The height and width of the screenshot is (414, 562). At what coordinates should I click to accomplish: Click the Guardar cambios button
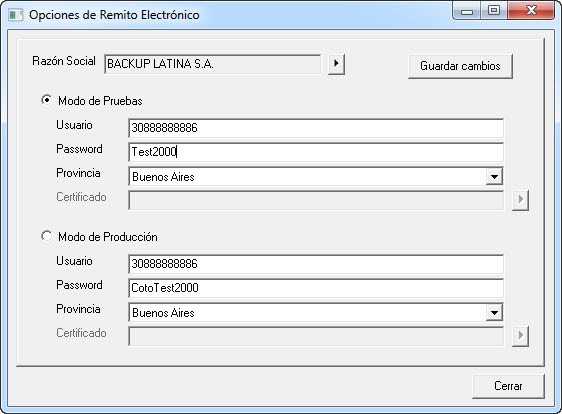coord(460,66)
